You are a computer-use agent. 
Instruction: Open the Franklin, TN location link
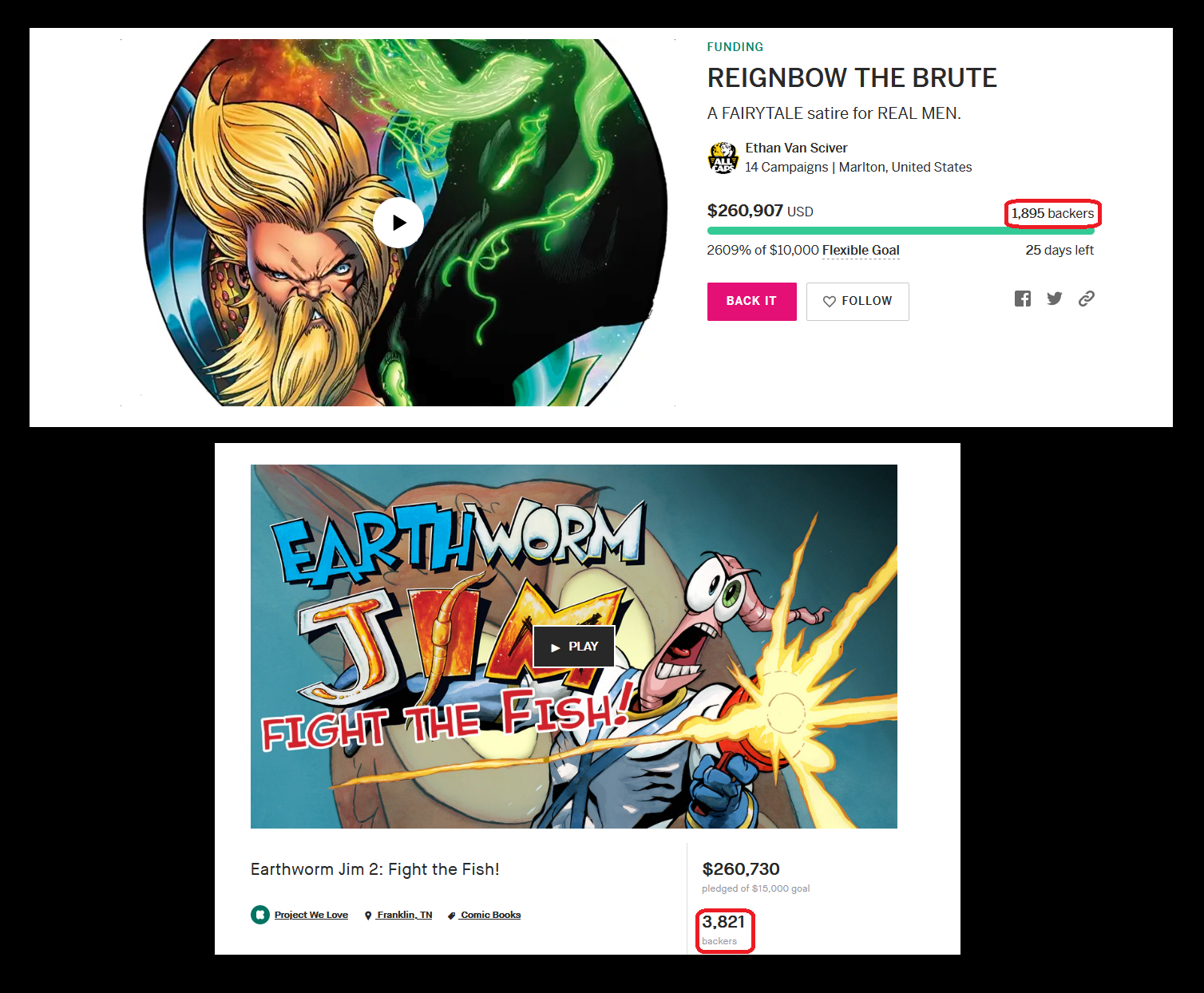pos(405,915)
